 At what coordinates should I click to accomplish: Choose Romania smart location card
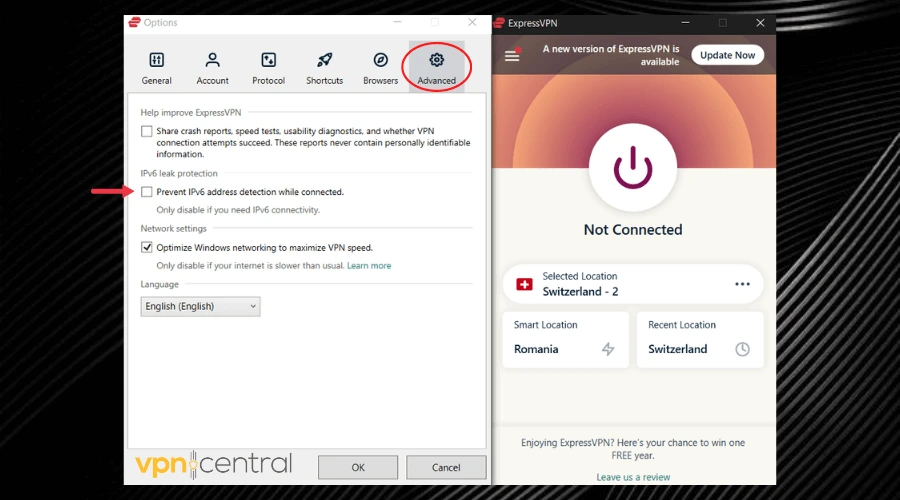click(x=565, y=339)
